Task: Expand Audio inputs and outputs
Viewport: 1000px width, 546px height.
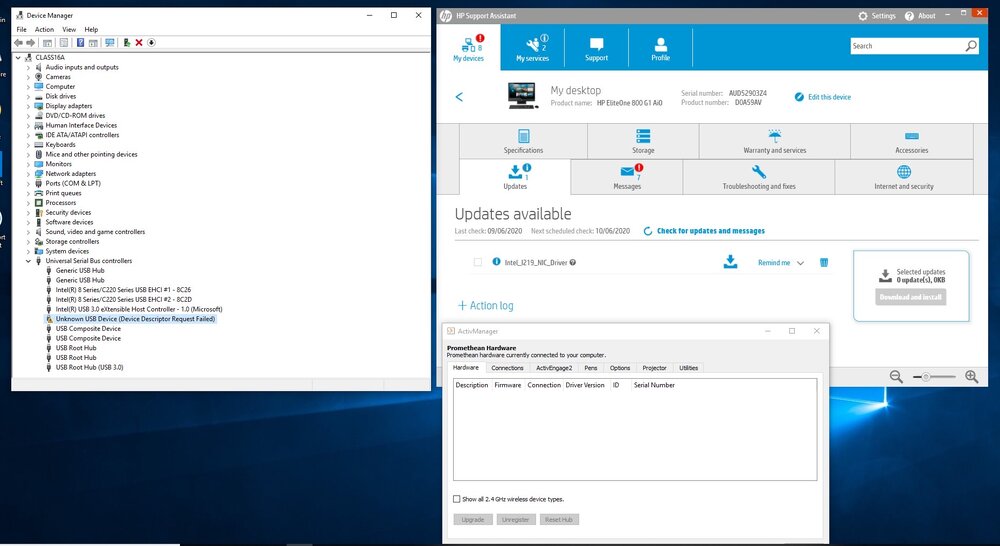Action: click(28, 67)
